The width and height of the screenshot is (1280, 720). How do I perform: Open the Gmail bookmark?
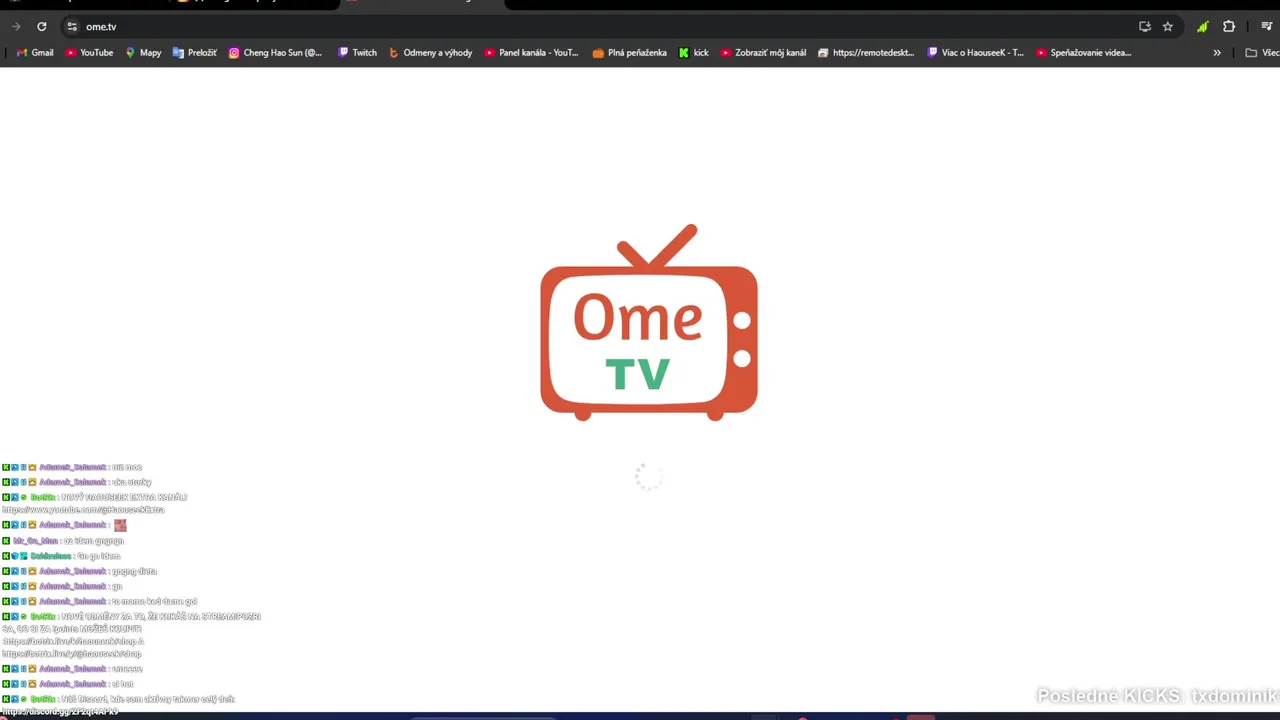[35, 53]
